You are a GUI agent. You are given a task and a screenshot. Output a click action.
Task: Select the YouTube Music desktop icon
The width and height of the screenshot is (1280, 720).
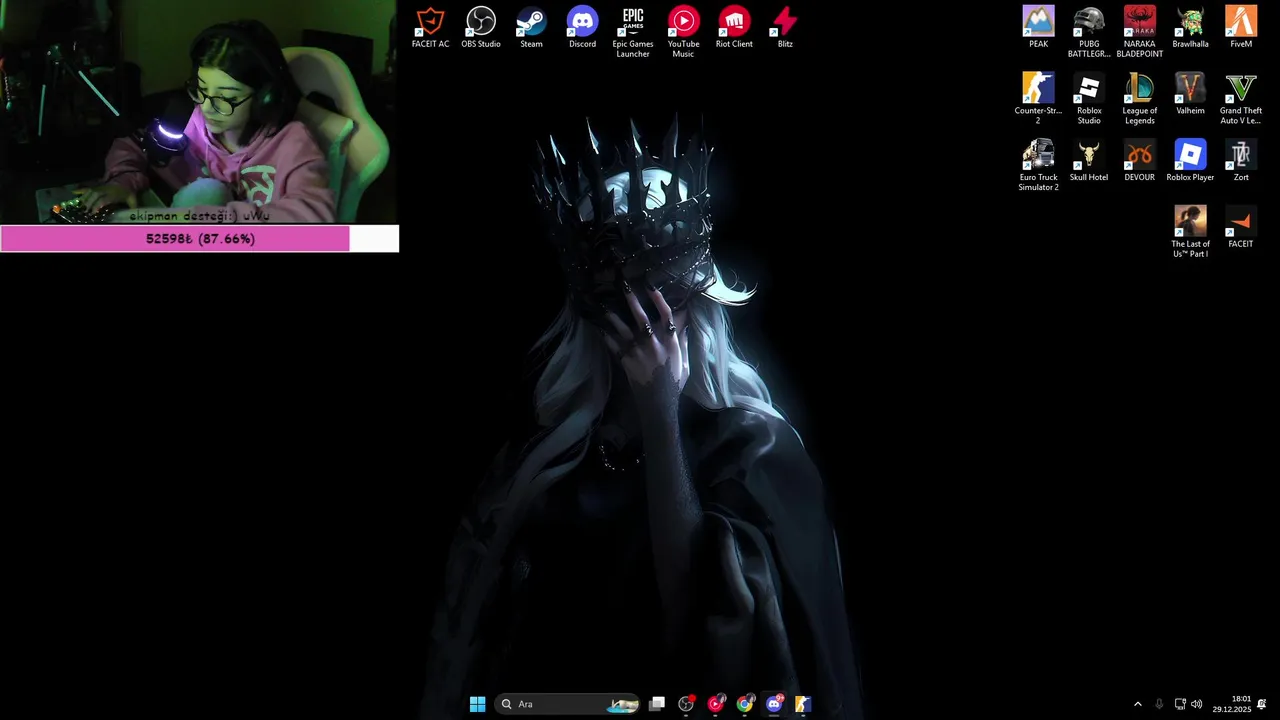point(684,32)
